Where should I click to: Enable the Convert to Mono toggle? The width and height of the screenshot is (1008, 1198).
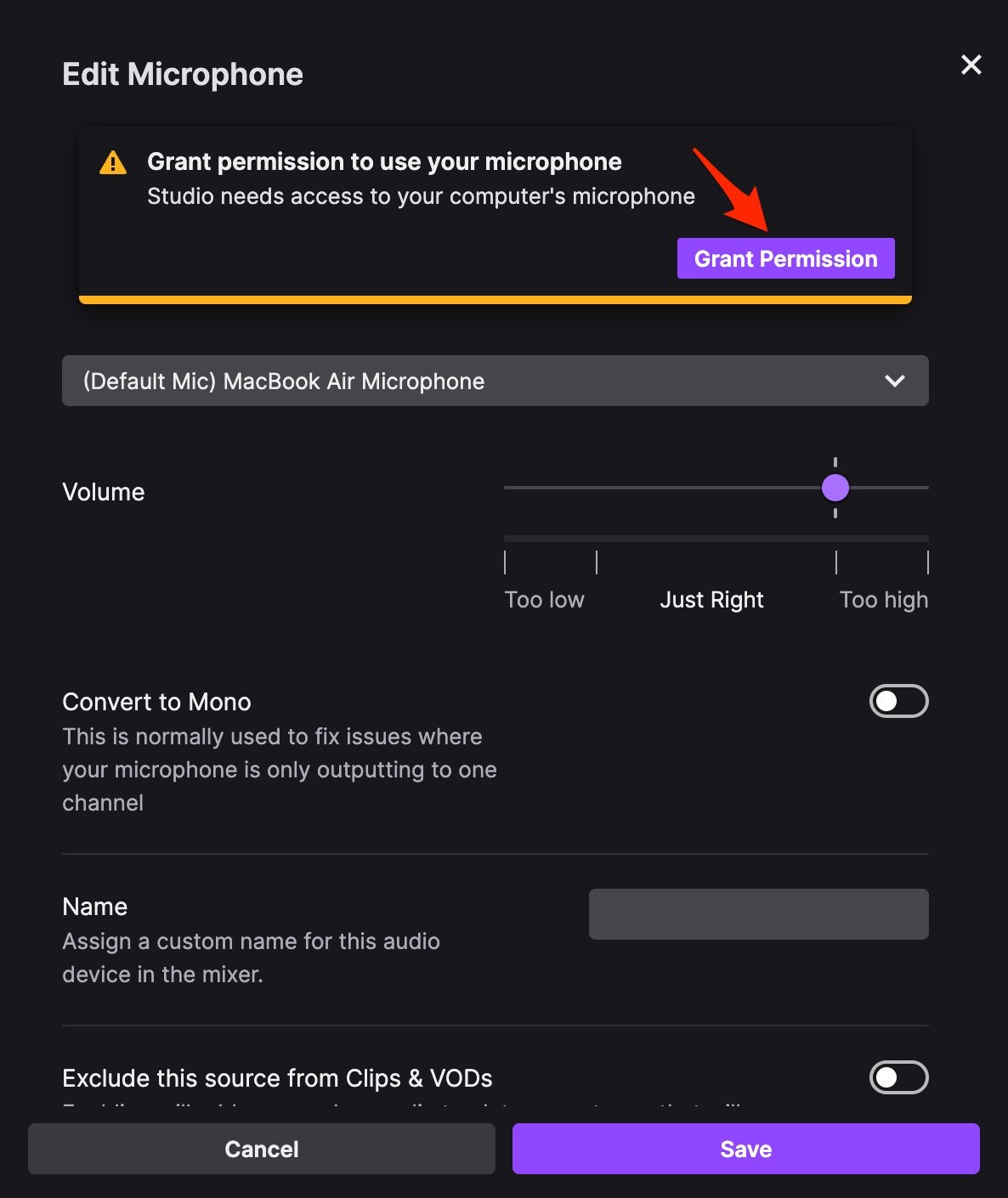(x=898, y=701)
